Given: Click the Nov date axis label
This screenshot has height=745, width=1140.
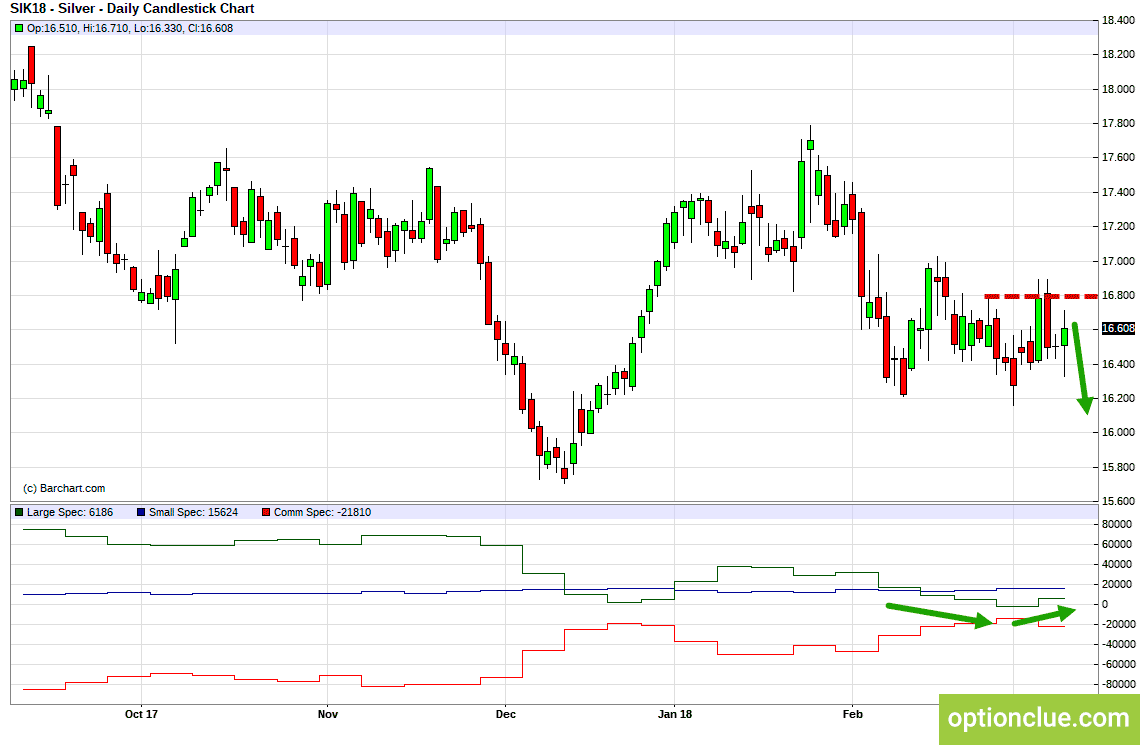Looking at the screenshot, I should 328,714.
